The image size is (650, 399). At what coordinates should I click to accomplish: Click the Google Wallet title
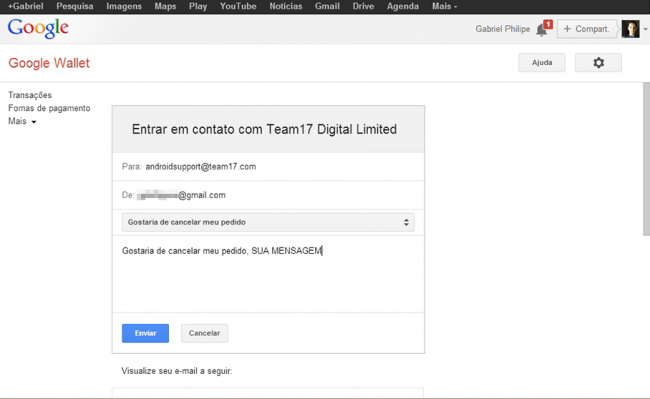[49, 63]
